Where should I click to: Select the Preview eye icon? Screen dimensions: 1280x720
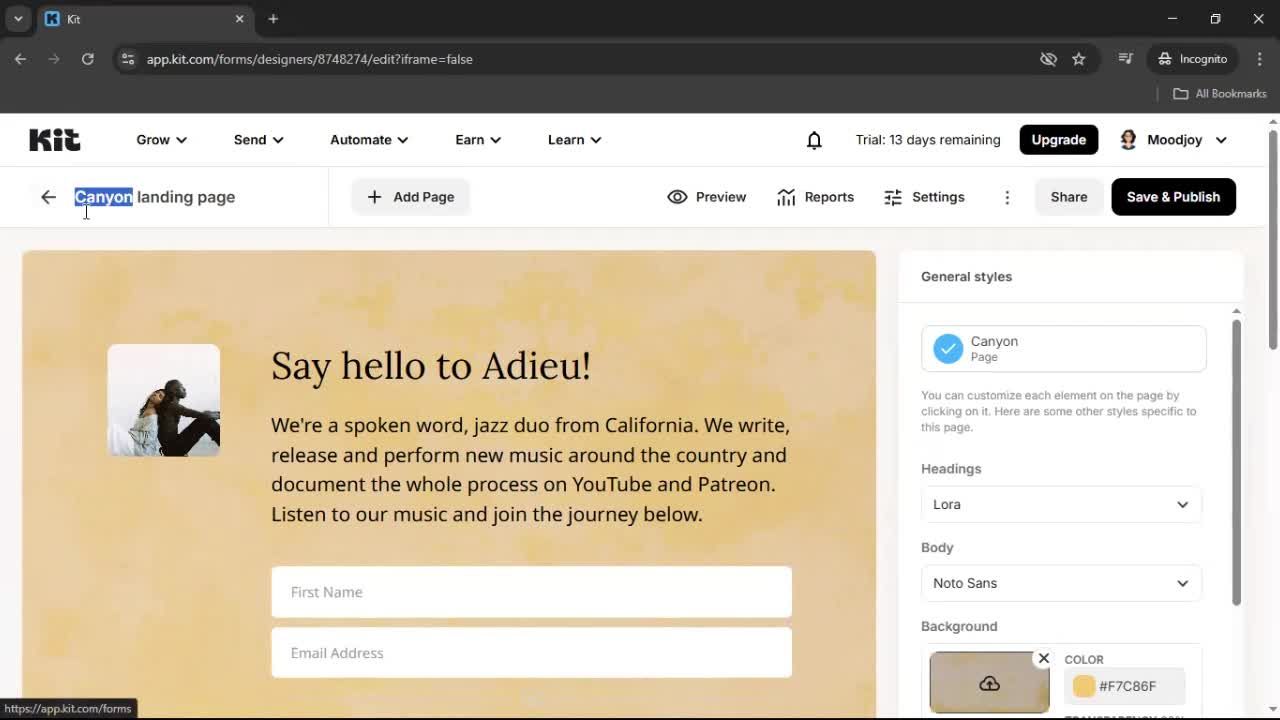coord(678,197)
